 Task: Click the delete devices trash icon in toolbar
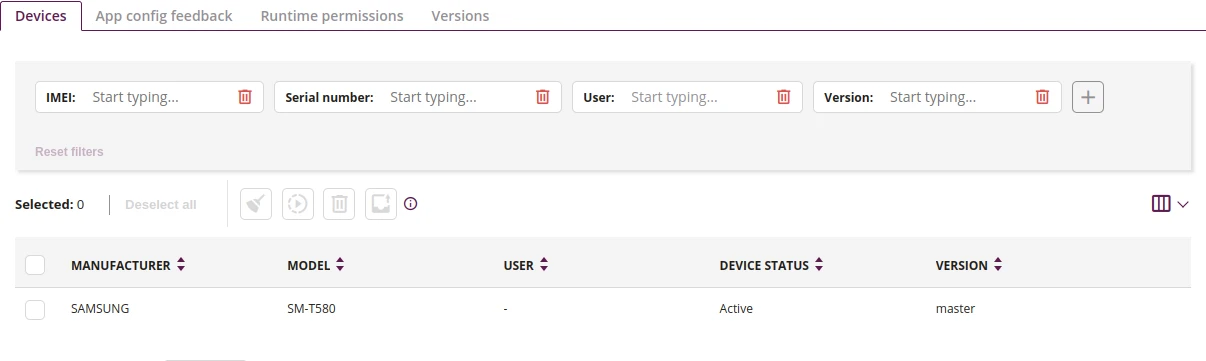click(x=339, y=204)
